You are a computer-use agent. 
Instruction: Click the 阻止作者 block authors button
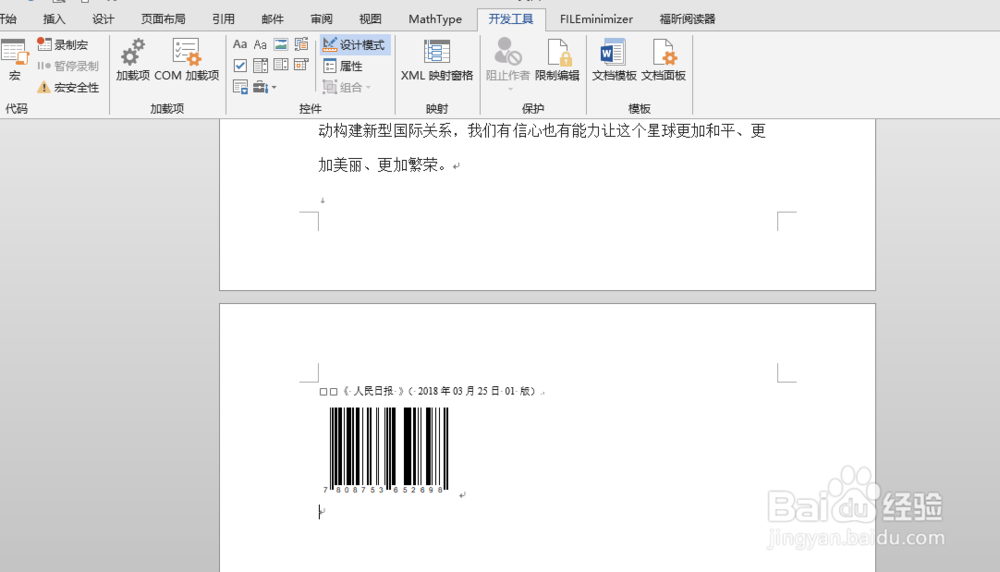(x=508, y=62)
